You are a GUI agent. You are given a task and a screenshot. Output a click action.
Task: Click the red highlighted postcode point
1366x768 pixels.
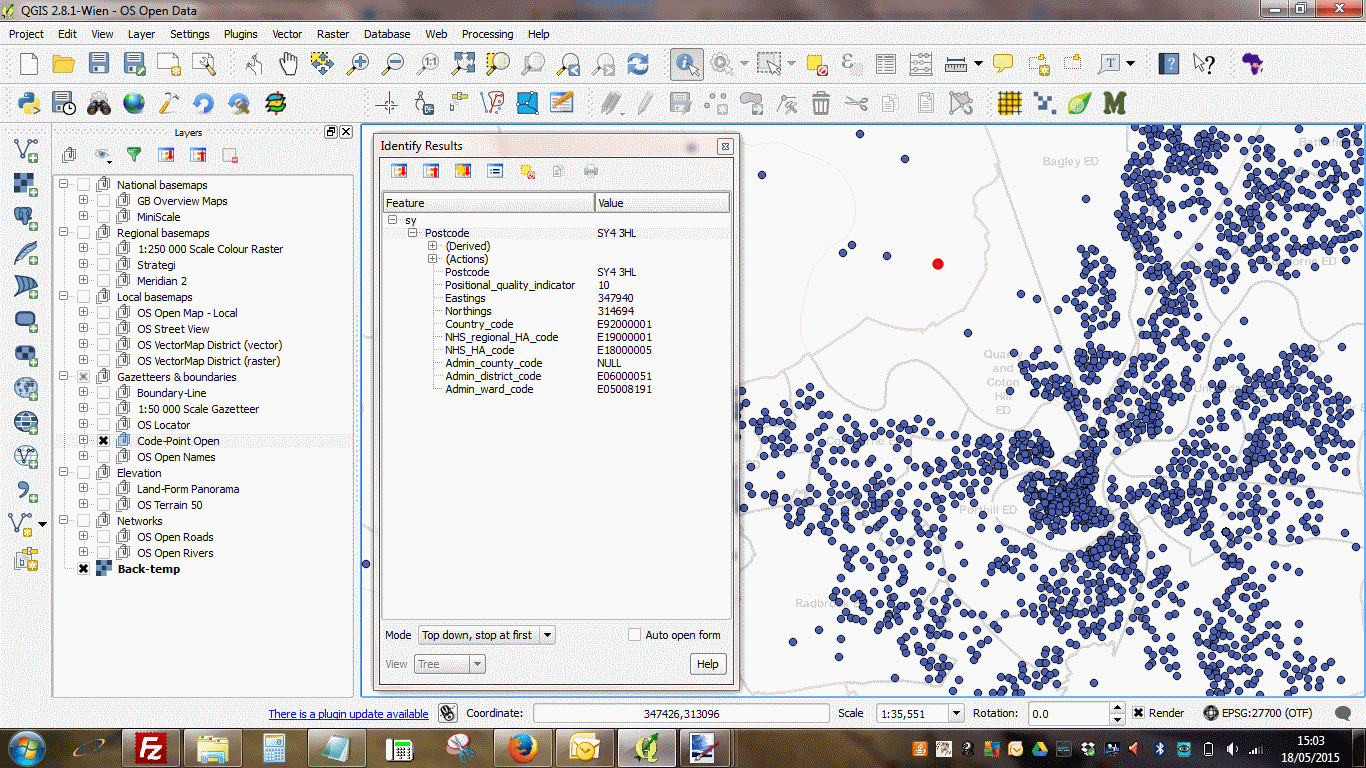coord(938,264)
